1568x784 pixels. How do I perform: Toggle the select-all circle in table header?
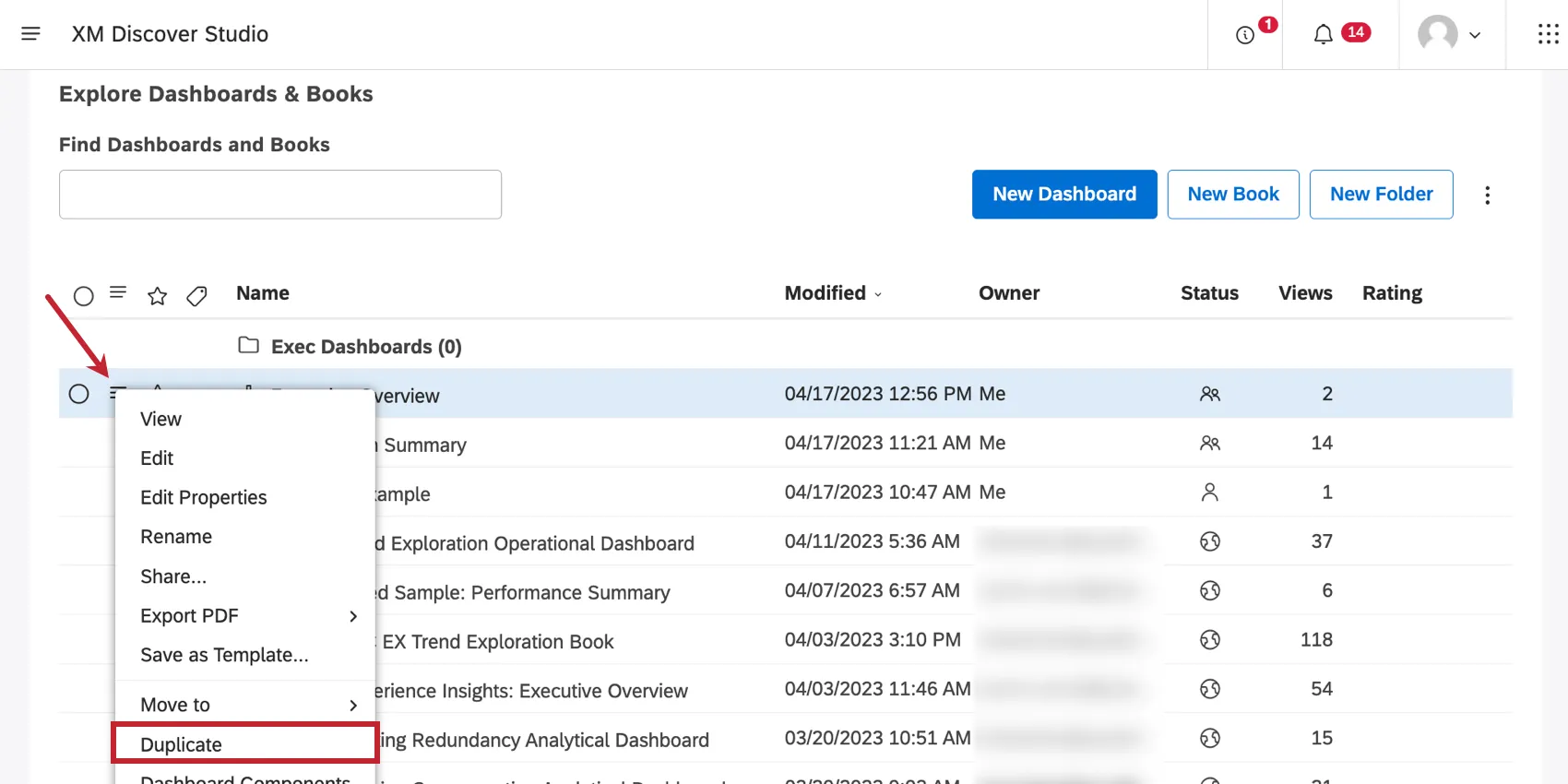84,296
